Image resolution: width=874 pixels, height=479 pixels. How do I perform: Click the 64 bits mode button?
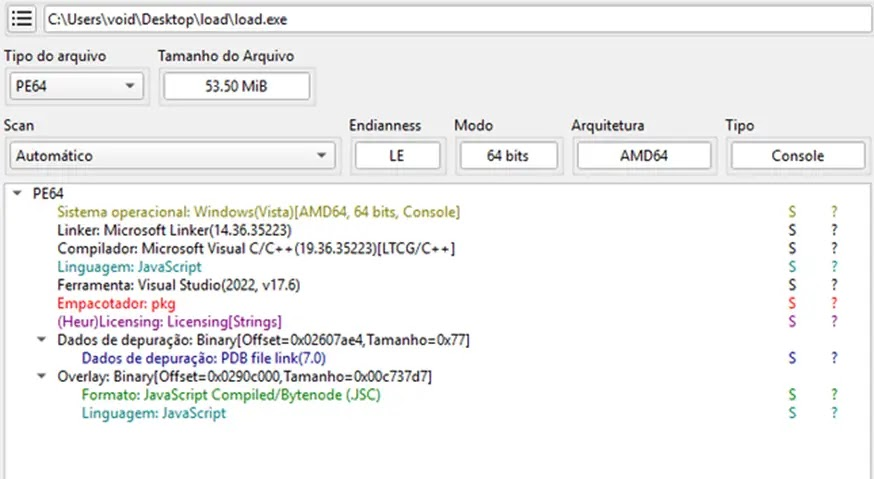509,156
